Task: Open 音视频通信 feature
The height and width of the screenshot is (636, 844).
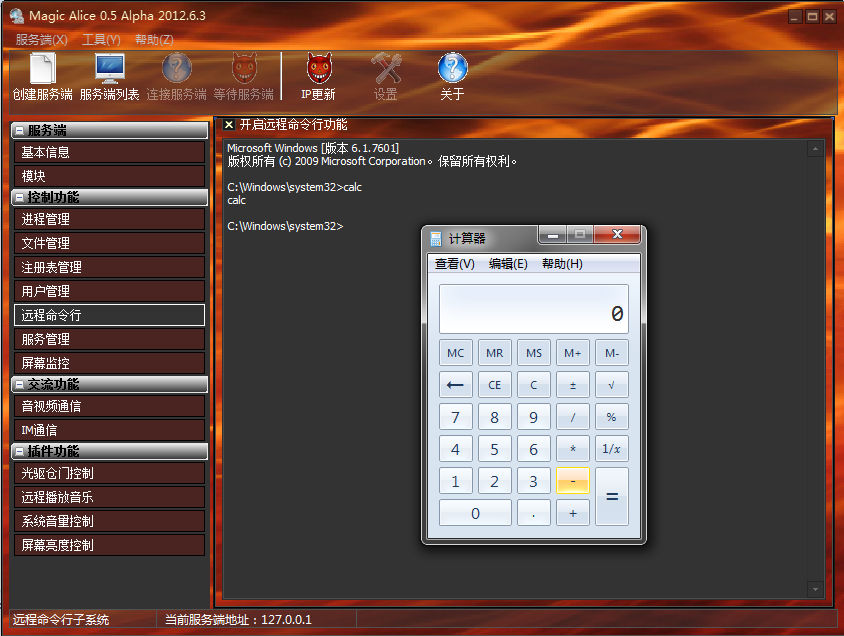Action: tap(109, 406)
